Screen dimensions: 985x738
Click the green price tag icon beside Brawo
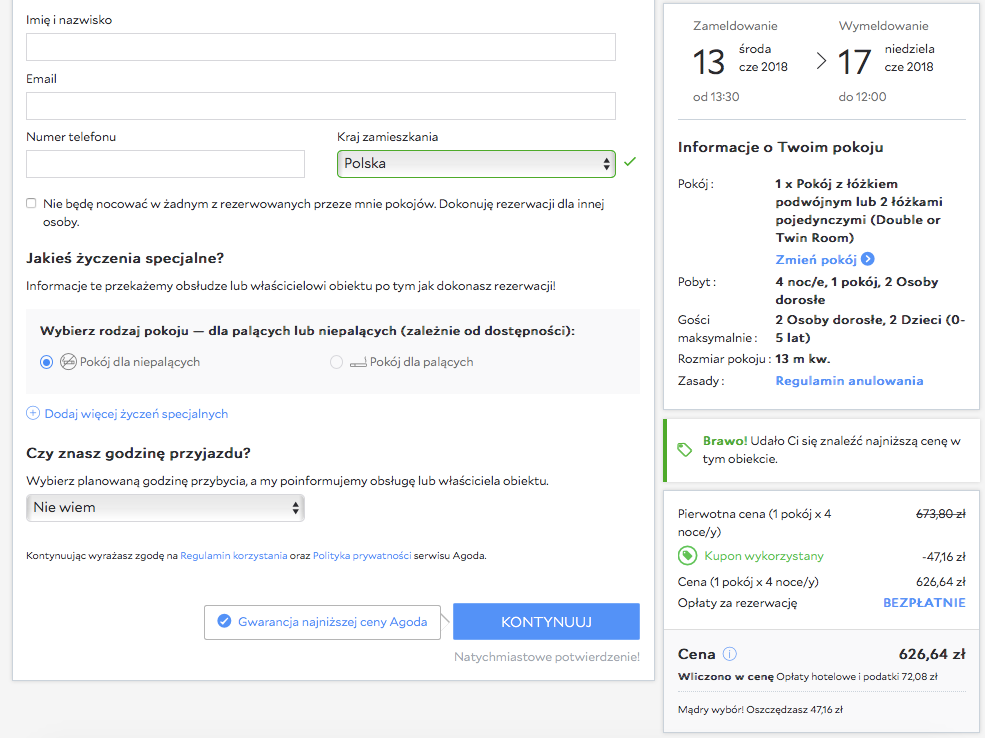[685, 450]
